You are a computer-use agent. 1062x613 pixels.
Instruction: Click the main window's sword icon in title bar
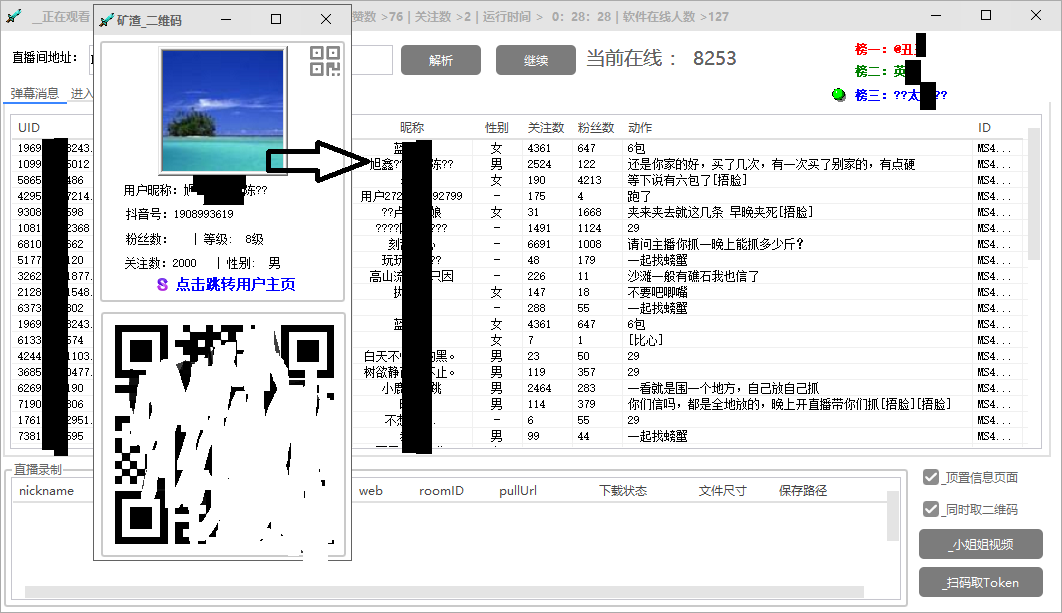pos(13,15)
